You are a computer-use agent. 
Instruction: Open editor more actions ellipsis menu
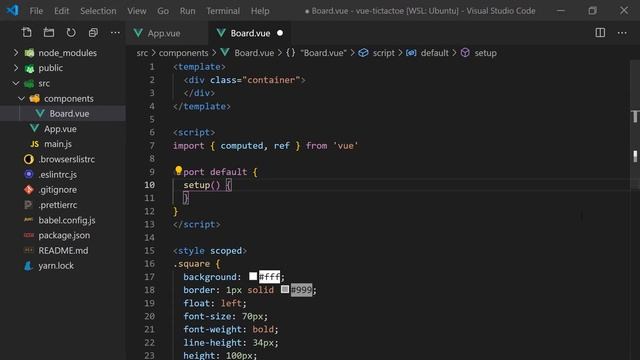tap(622, 33)
